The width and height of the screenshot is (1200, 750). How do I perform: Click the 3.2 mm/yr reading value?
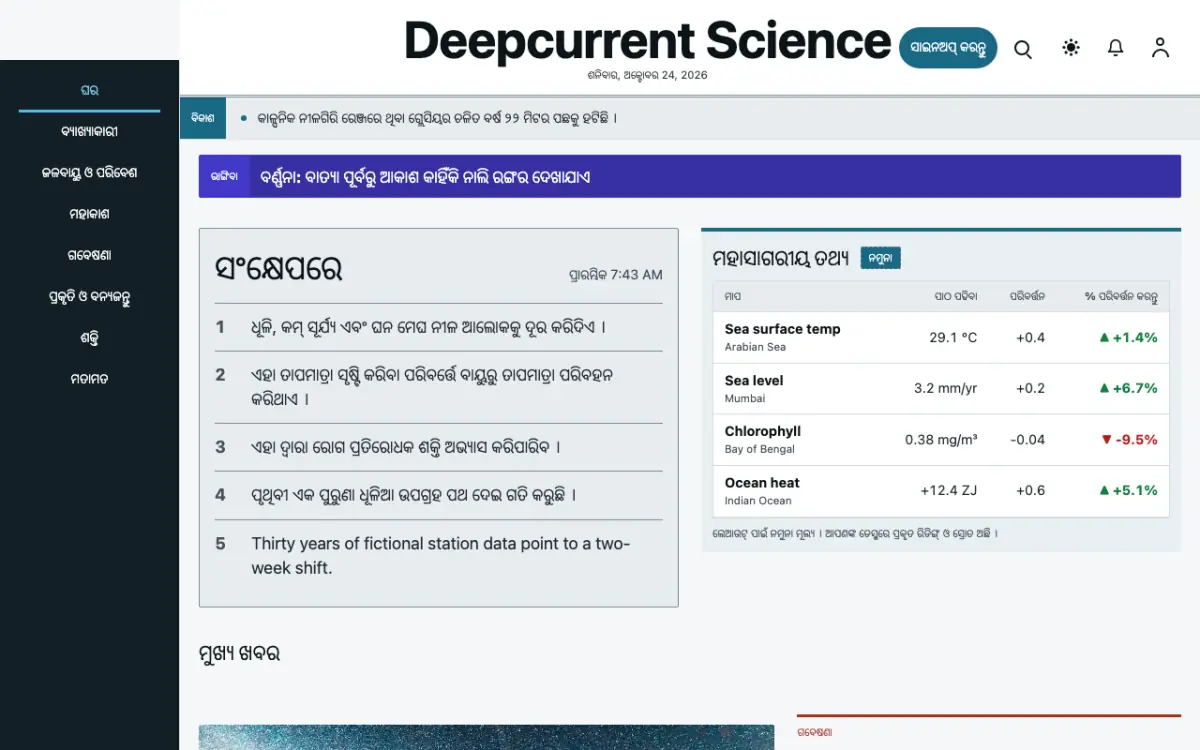click(x=946, y=388)
